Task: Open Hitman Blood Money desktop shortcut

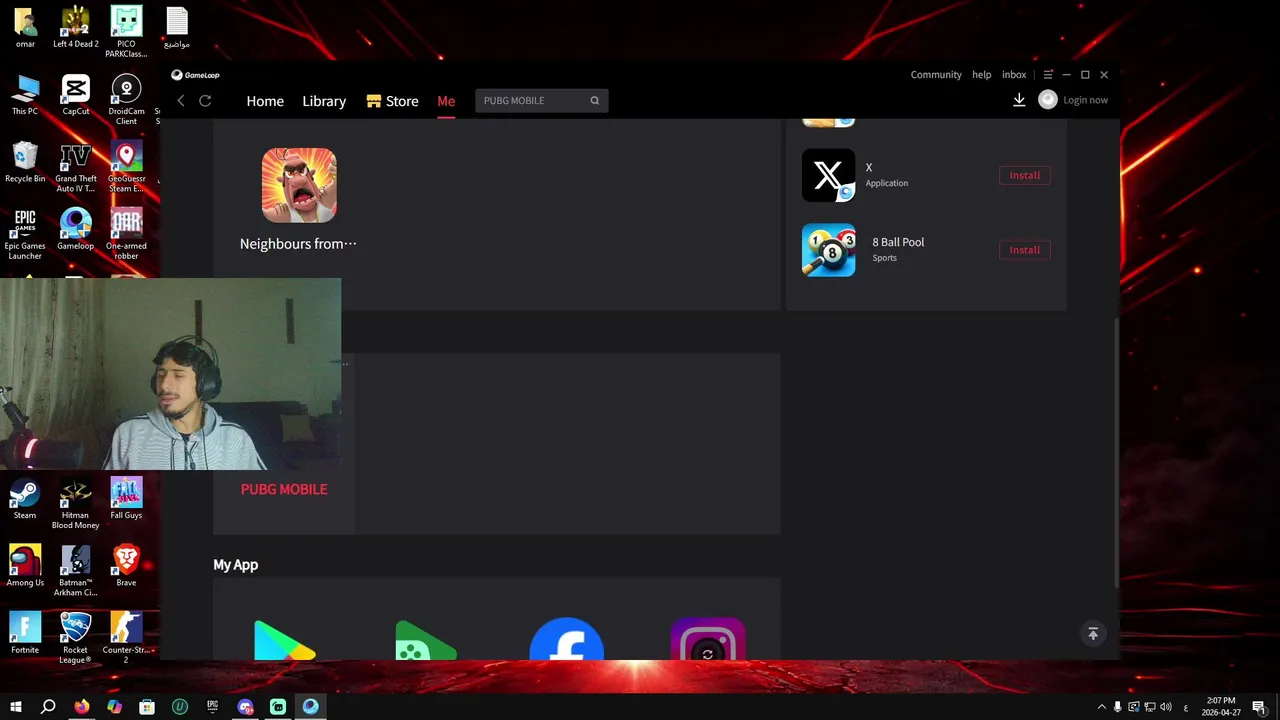Action: point(75,503)
